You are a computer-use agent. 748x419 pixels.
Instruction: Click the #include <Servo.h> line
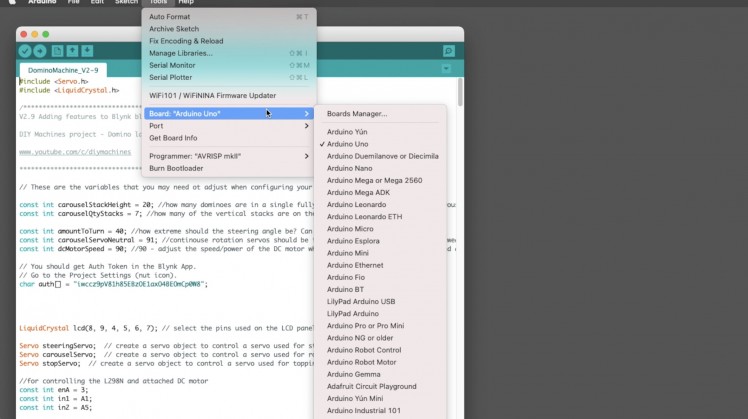[53, 82]
